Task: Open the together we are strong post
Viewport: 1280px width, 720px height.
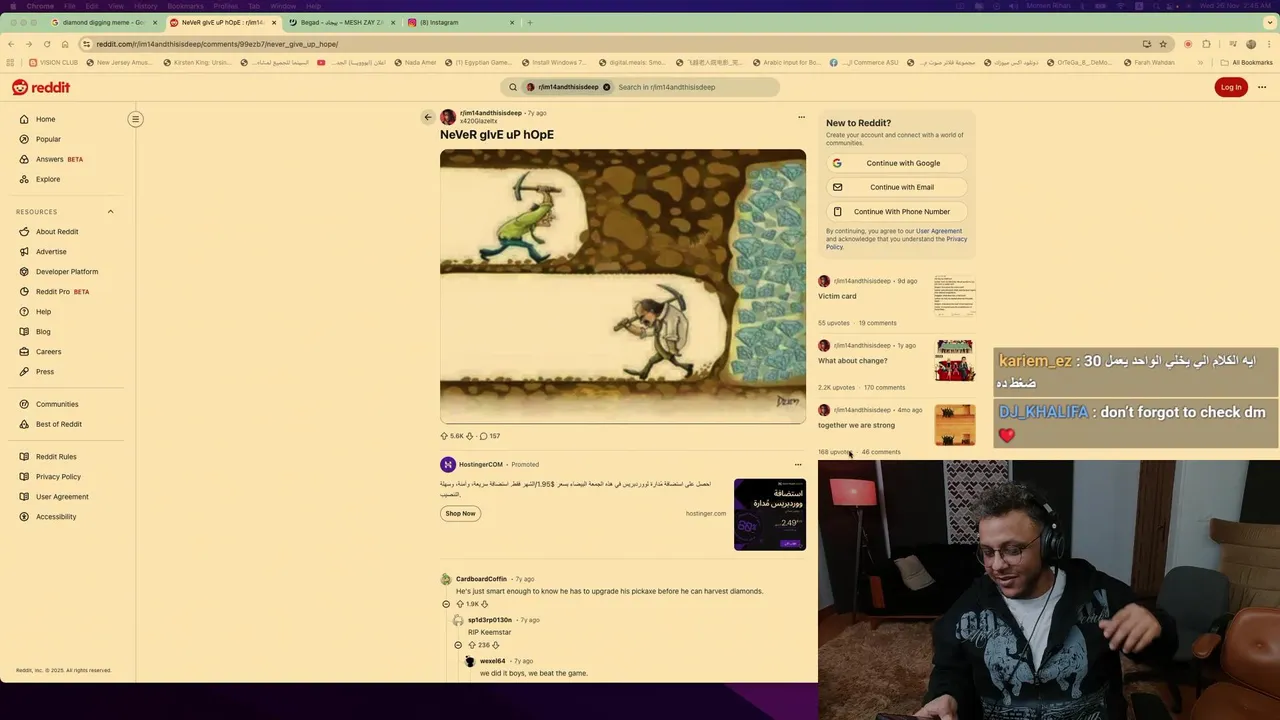Action: click(857, 425)
